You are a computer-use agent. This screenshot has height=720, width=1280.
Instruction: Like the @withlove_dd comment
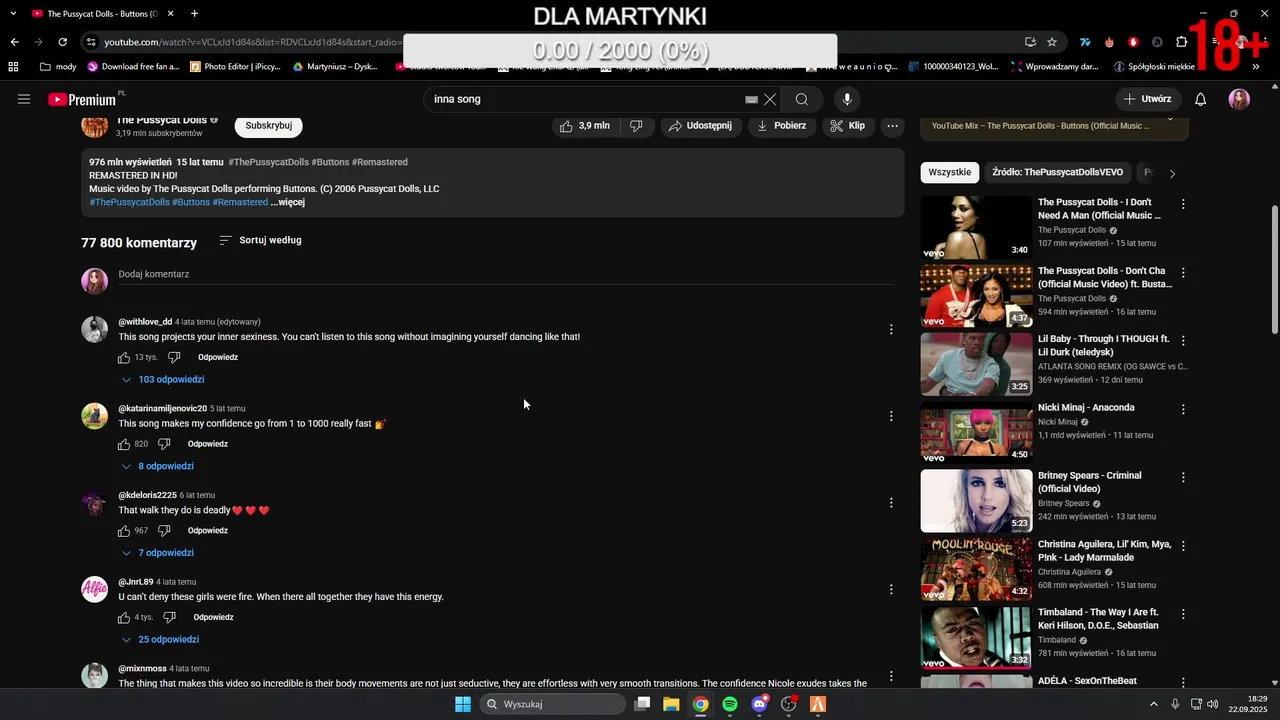124,357
